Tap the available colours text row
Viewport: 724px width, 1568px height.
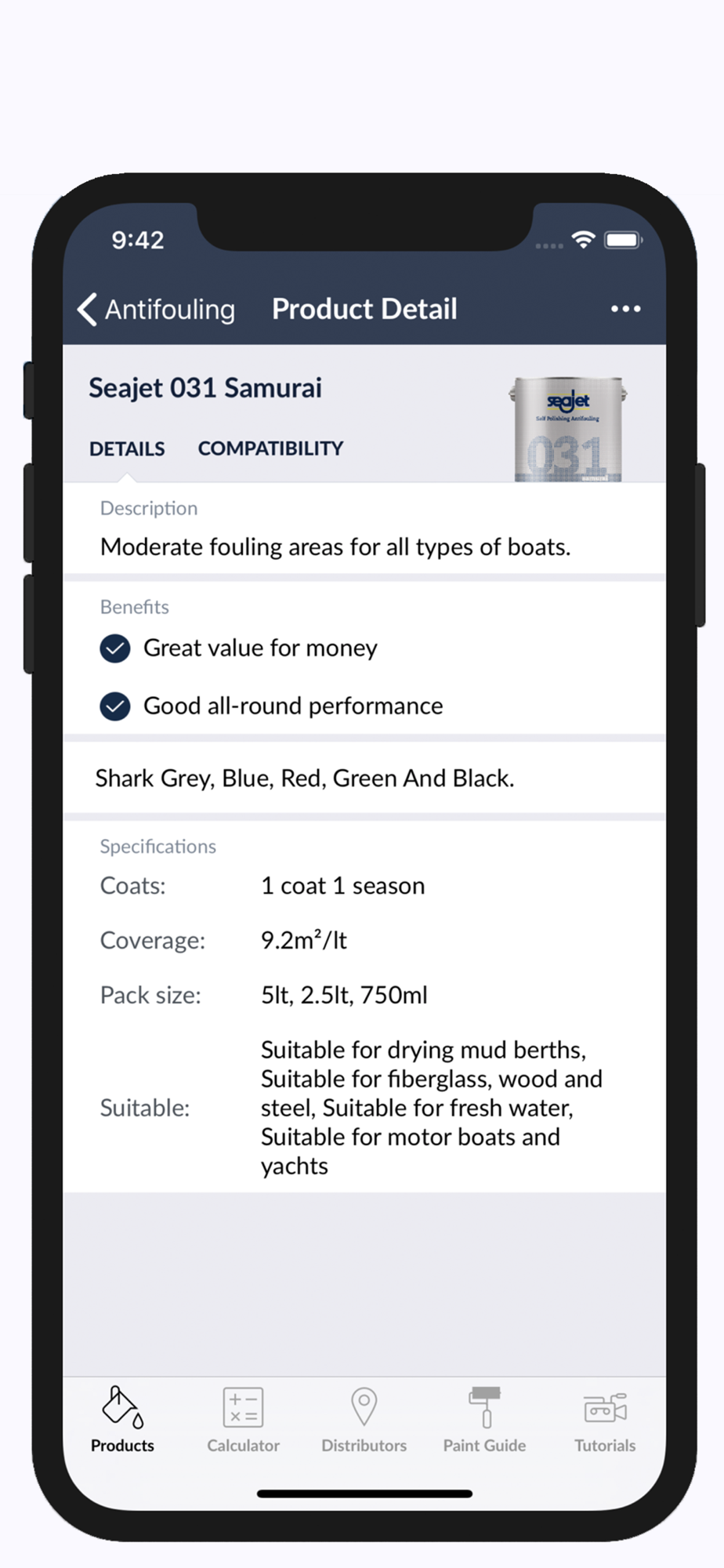[364, 778]
